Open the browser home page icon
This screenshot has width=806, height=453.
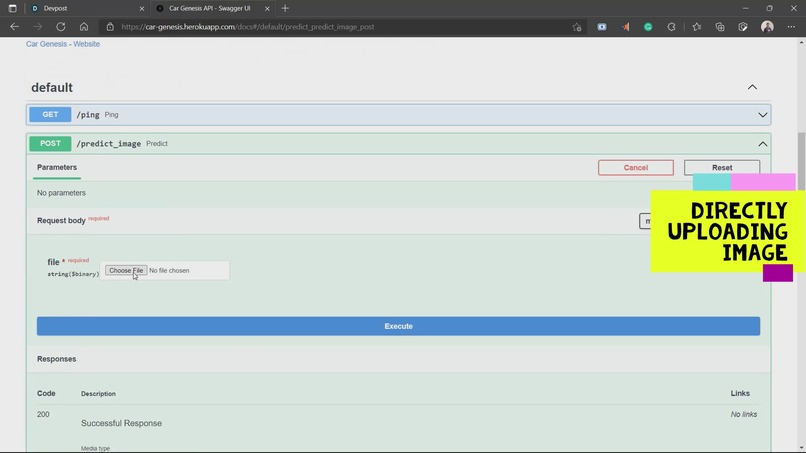pos(84,27)
